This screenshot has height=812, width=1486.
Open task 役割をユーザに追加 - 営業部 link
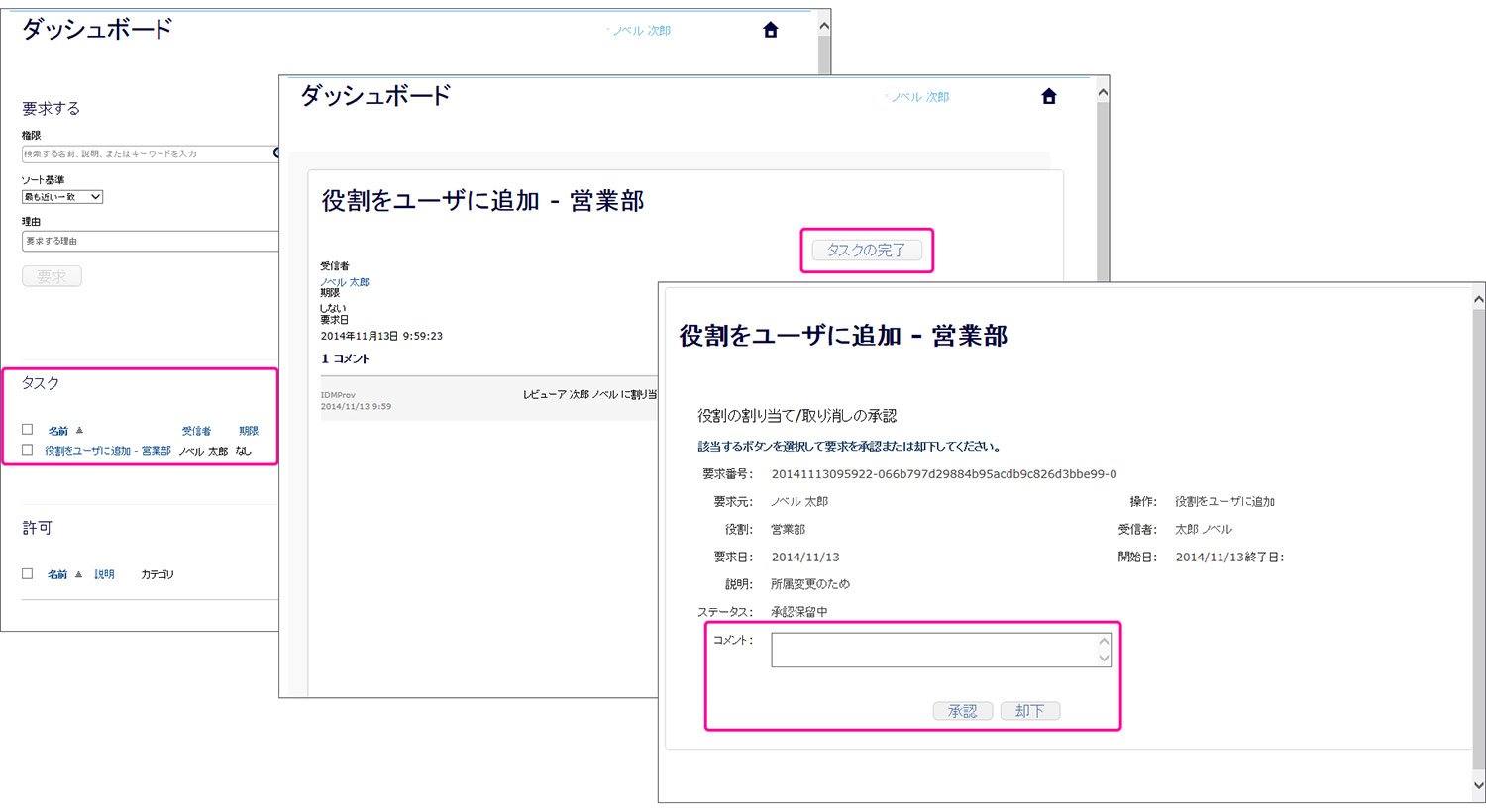click(x=108, y=451)
